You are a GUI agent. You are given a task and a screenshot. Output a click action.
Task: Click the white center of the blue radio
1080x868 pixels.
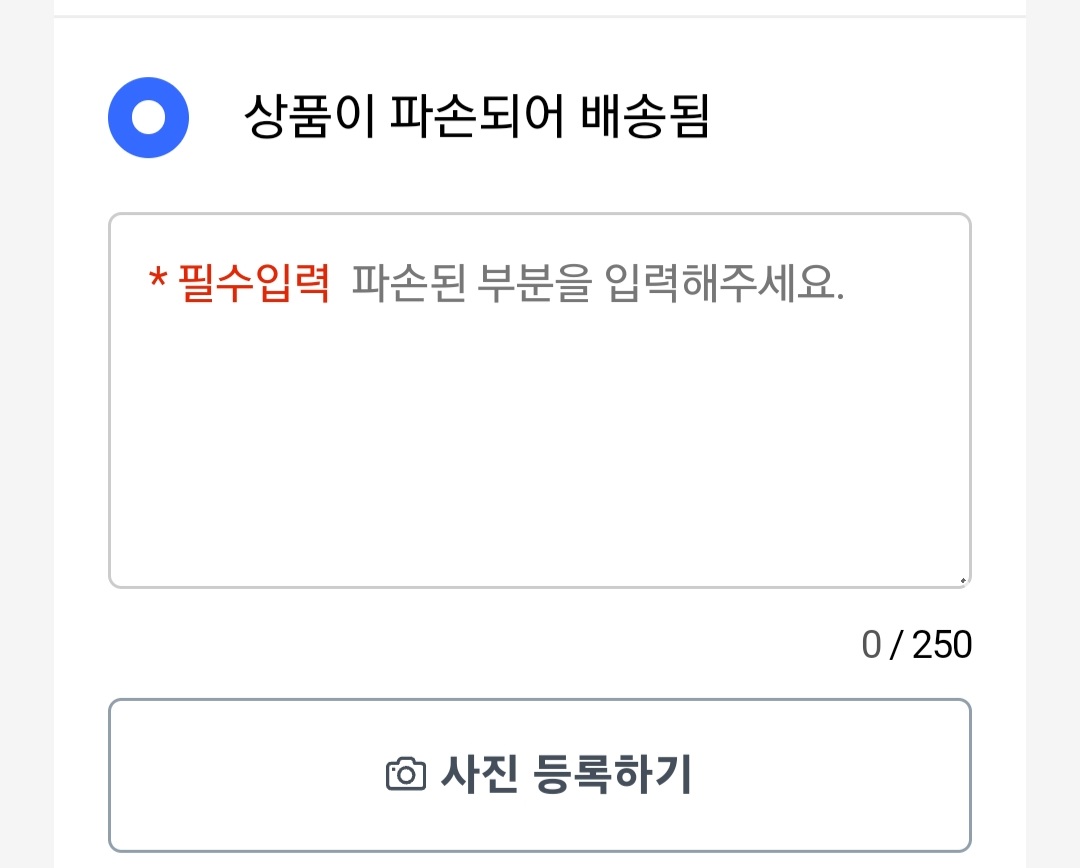click(148, 118)
